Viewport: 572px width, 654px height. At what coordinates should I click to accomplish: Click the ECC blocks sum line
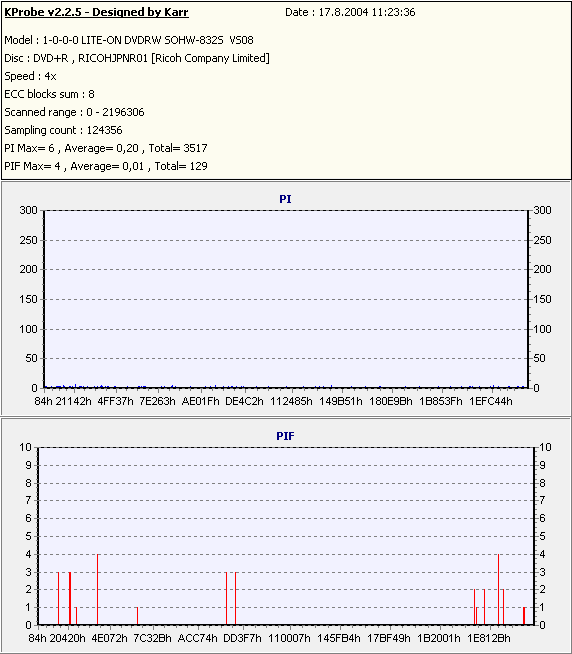pyautogui.click(x=49, y=94)
